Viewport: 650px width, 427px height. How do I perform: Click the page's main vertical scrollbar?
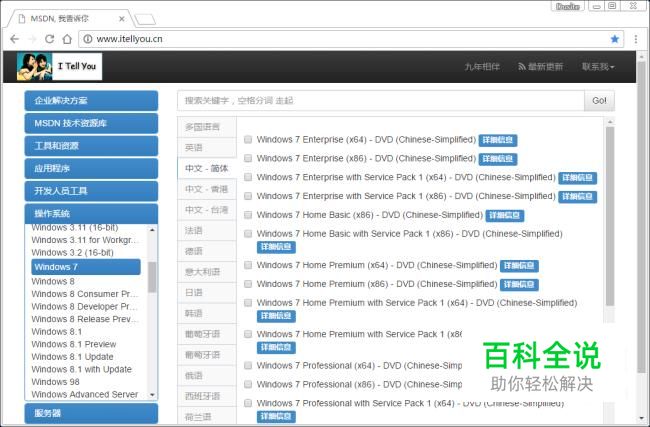click(x=642, y=216)
